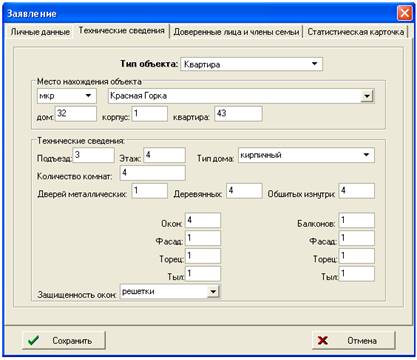The image size is (417, 360).
Task: Click the Балконов count field
Action: point(357,220)
